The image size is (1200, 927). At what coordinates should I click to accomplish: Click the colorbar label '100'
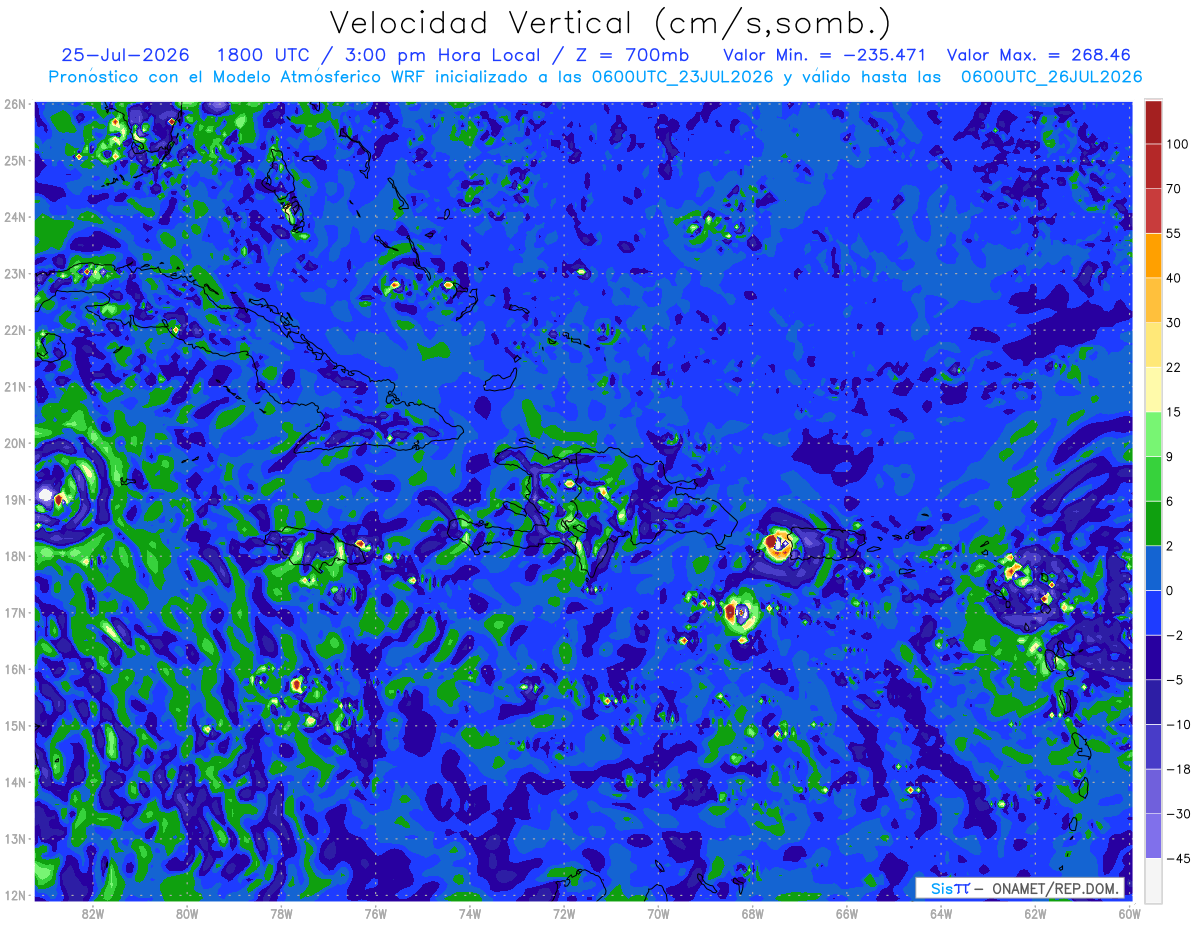1177,144
